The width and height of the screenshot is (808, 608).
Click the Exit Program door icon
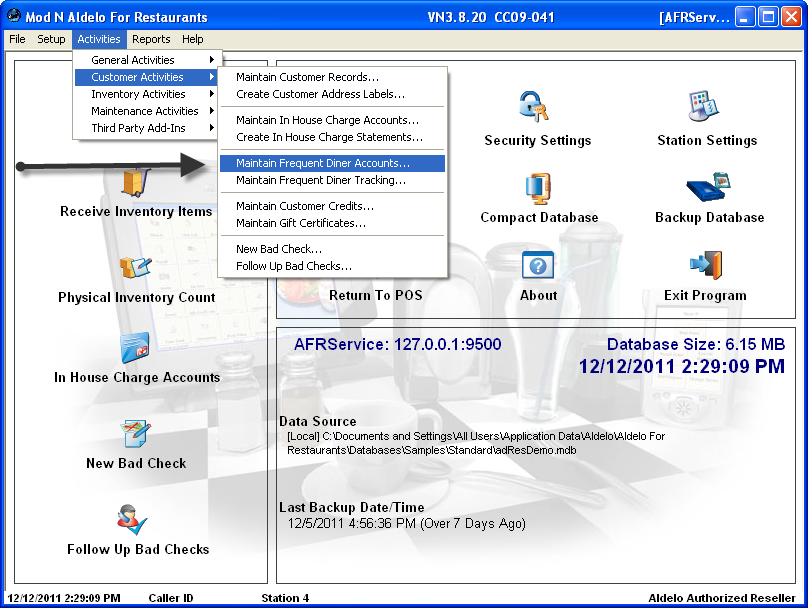(x=706, y=265)
